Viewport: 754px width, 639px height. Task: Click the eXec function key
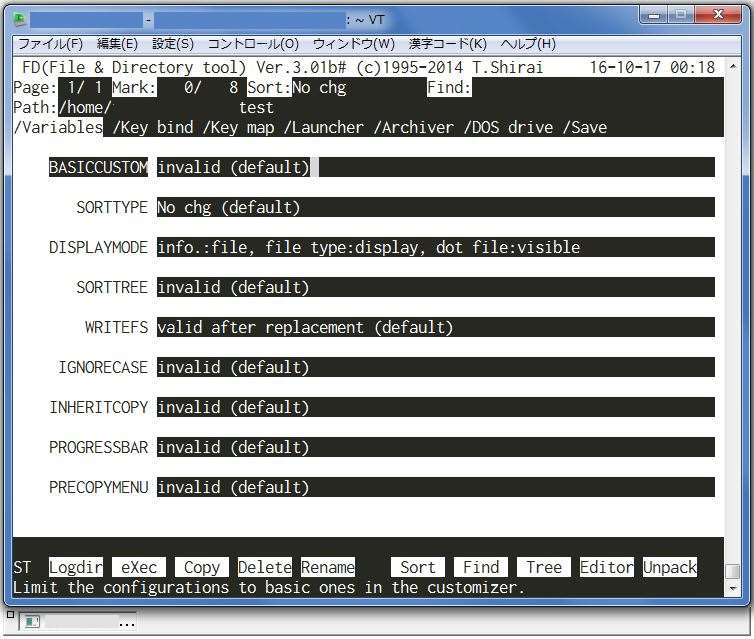coord(139,567)
